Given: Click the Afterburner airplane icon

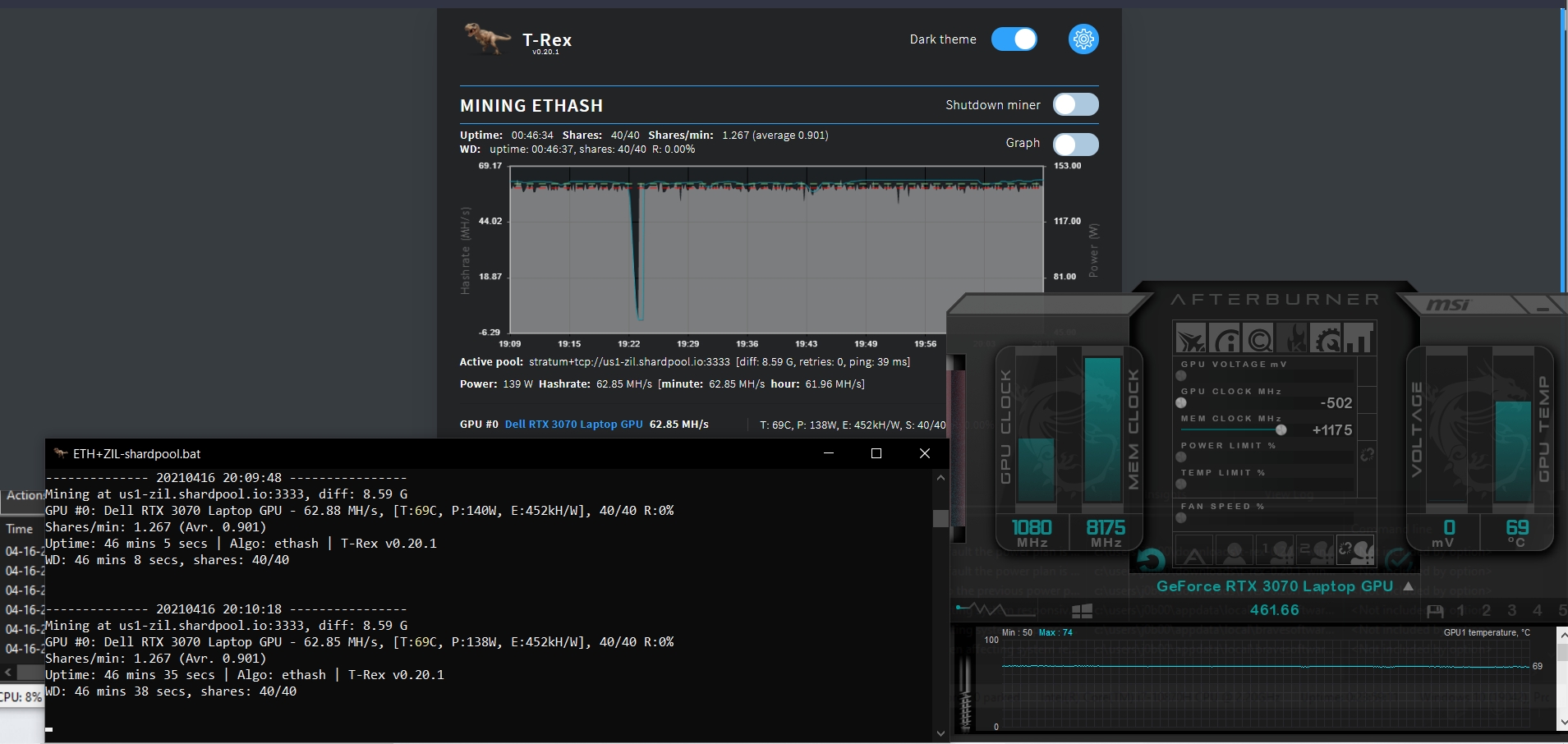Looking at the screenshot, I should 1191,338.
